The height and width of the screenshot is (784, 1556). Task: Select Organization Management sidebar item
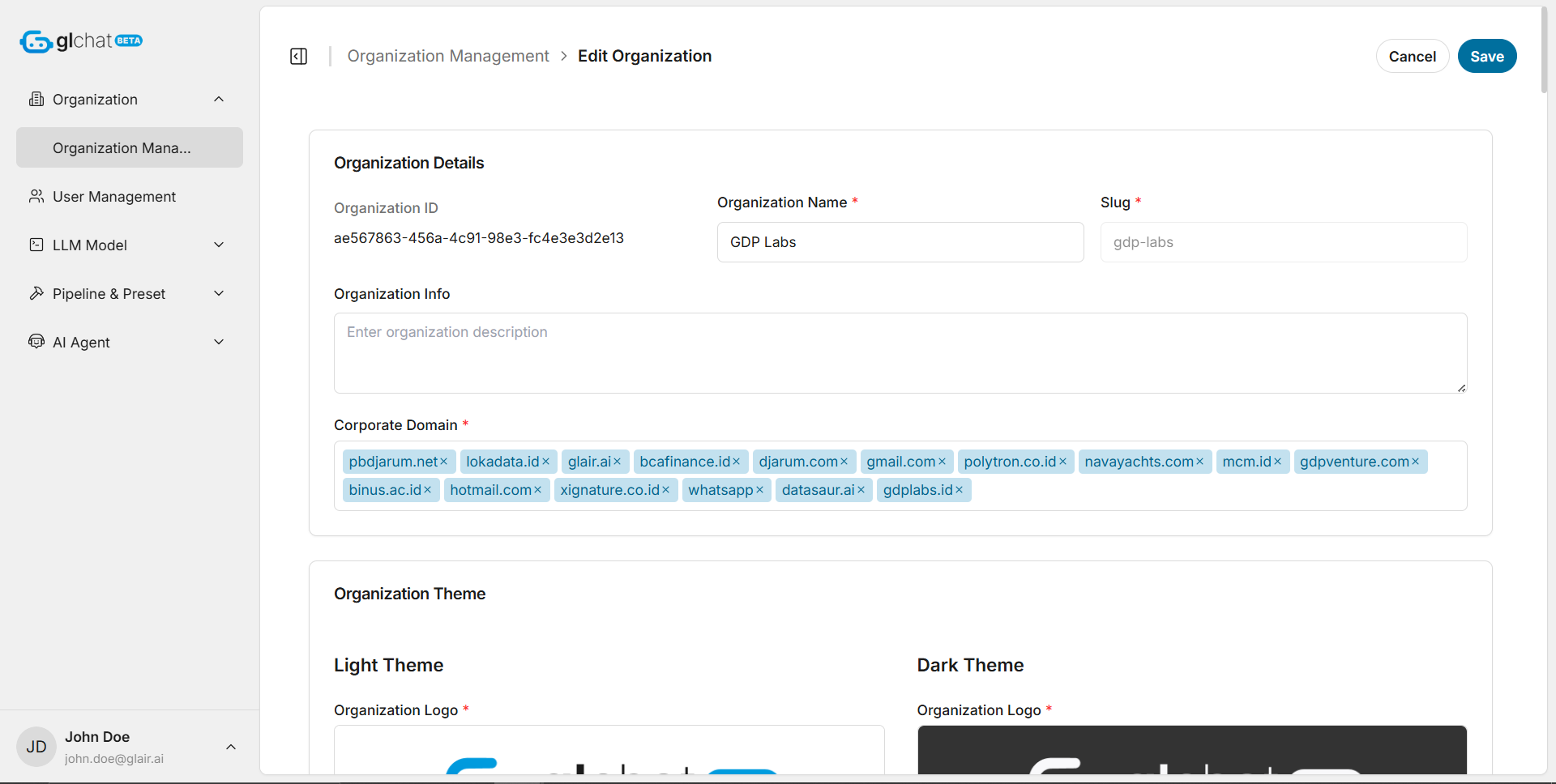(130, 147)
